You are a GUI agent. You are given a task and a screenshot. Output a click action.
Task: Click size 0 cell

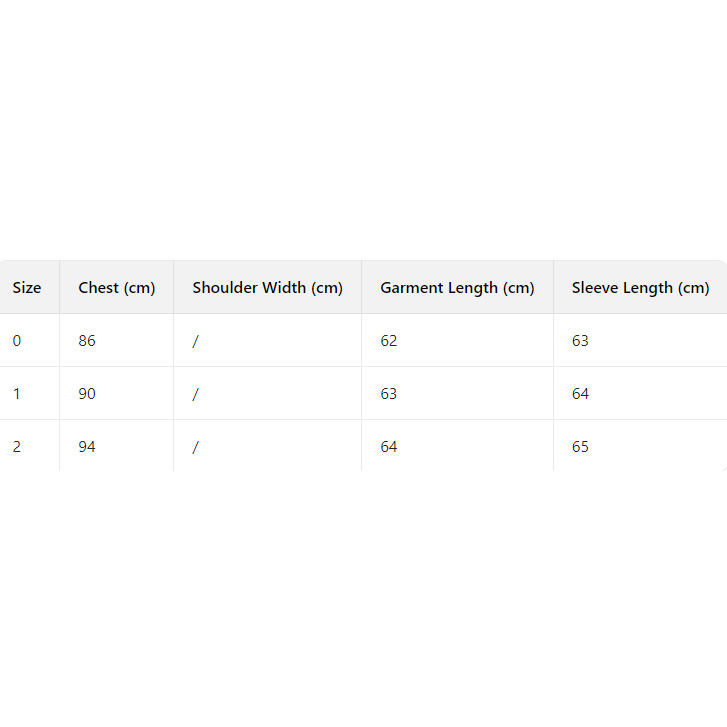click(x=17, y=341)
